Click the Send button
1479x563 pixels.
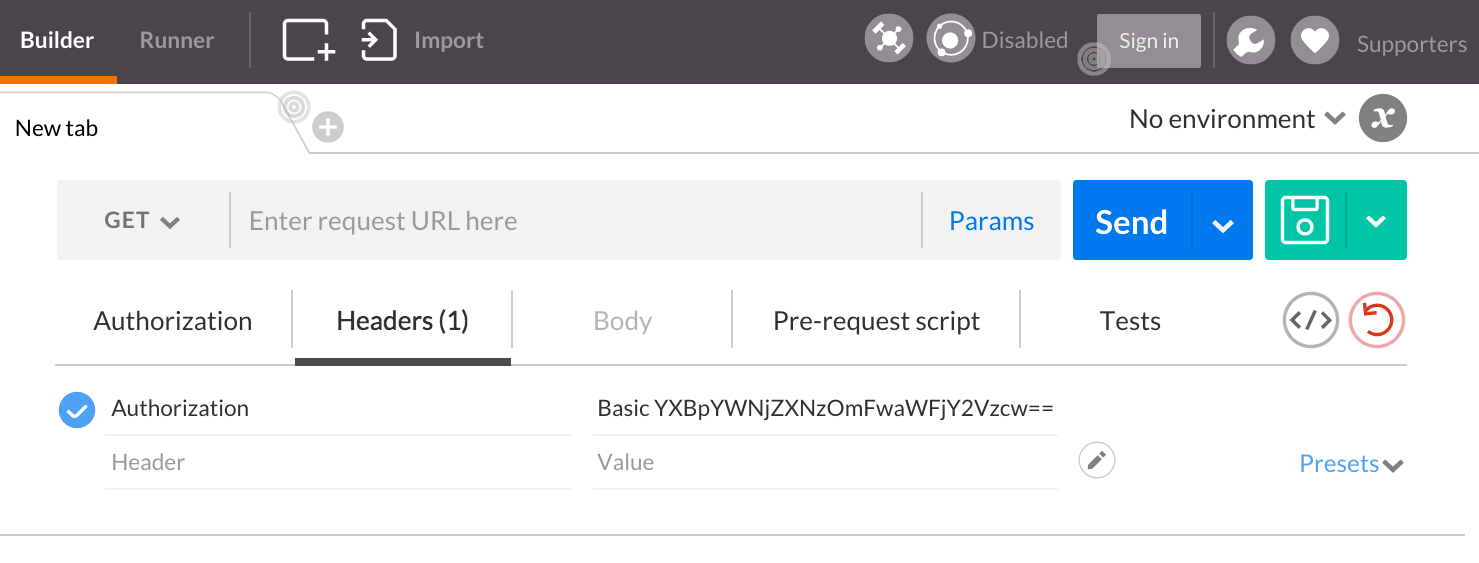1132,221
